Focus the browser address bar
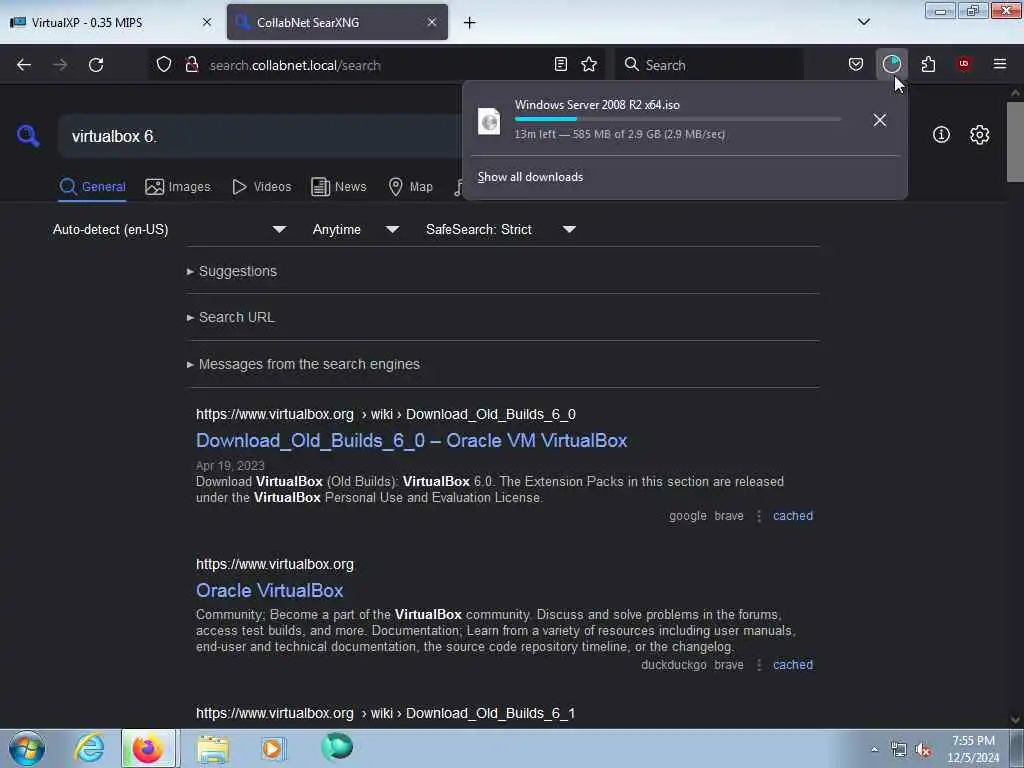 [379, 65]
